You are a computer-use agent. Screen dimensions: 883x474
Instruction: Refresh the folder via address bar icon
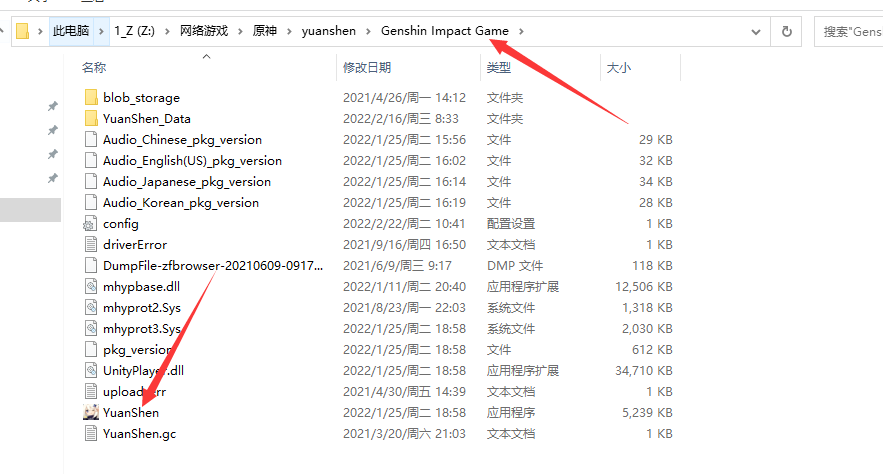(x=787, y=31)
